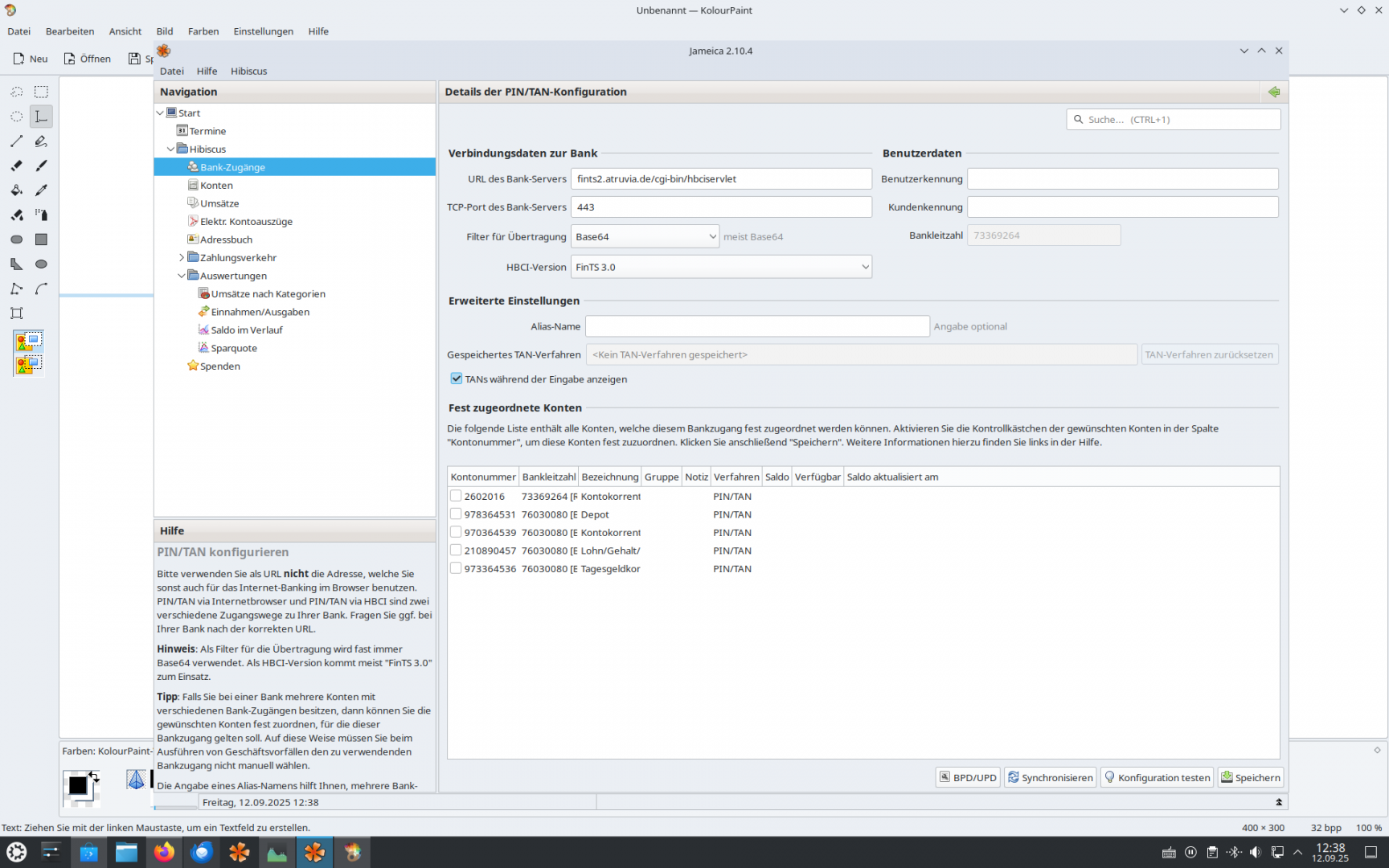1389x868 pixels.
Task: Select the Eraser tool in KolourPaint
Action: (x=16, y=166)
